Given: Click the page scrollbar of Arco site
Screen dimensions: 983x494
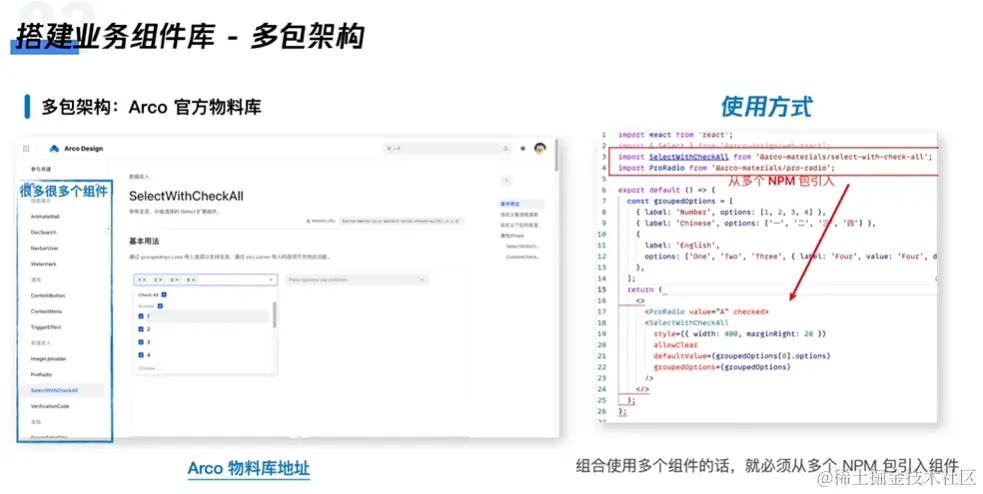Looking at the screenshot, I should [x=556, y=155].
